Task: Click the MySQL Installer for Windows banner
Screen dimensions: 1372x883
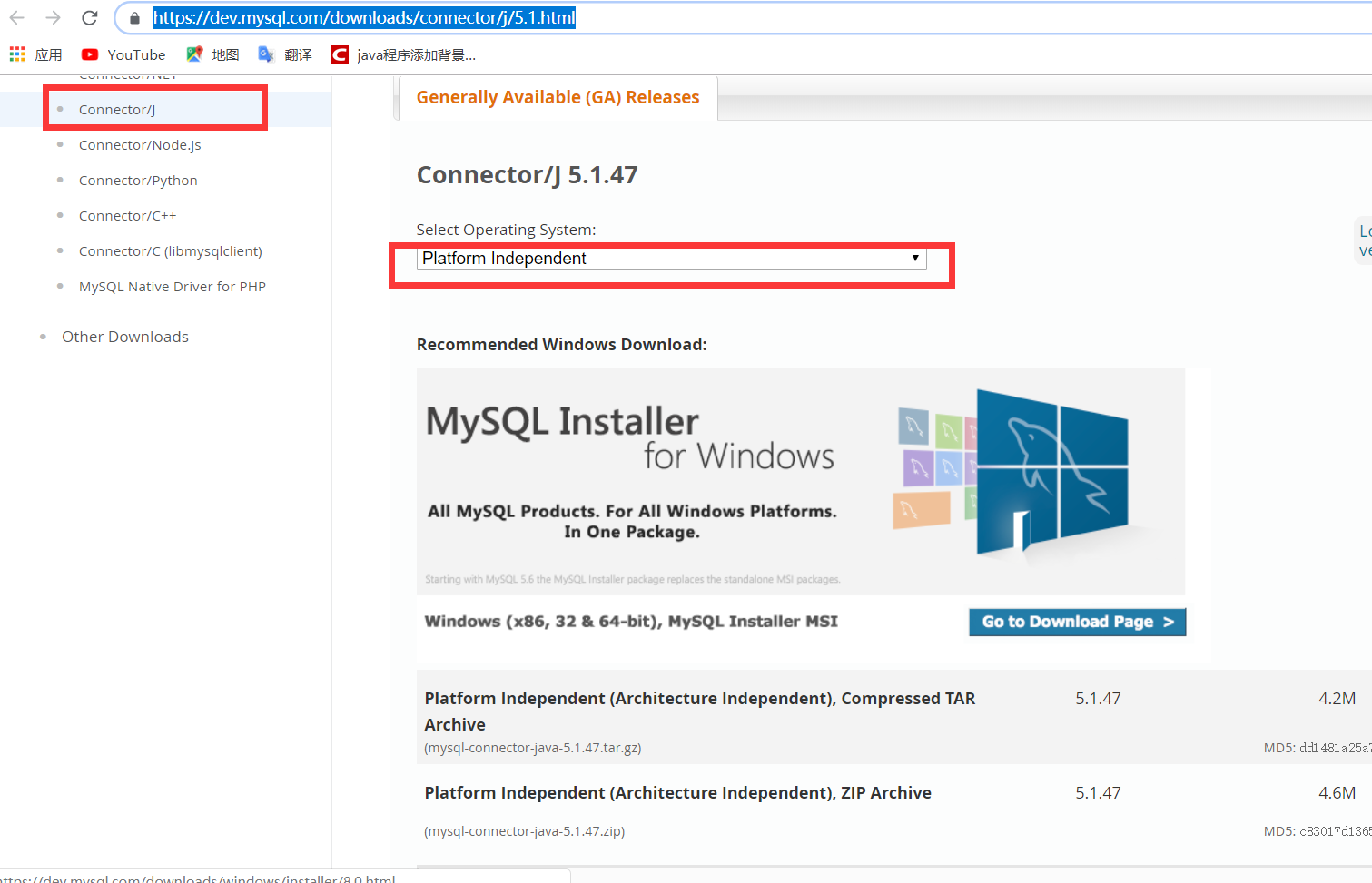Action: click(x=800, y=481)
